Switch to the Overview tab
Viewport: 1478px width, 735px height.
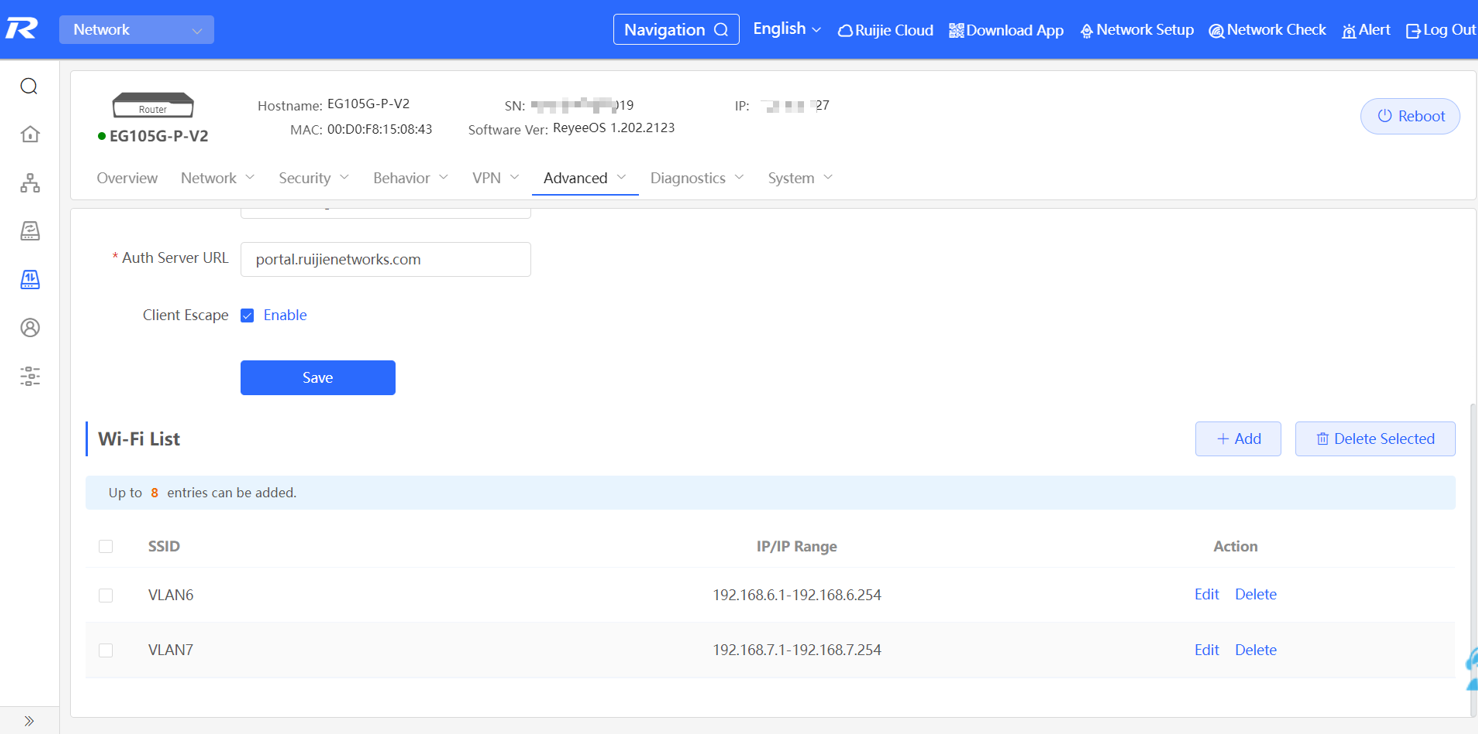coord(127,178)
